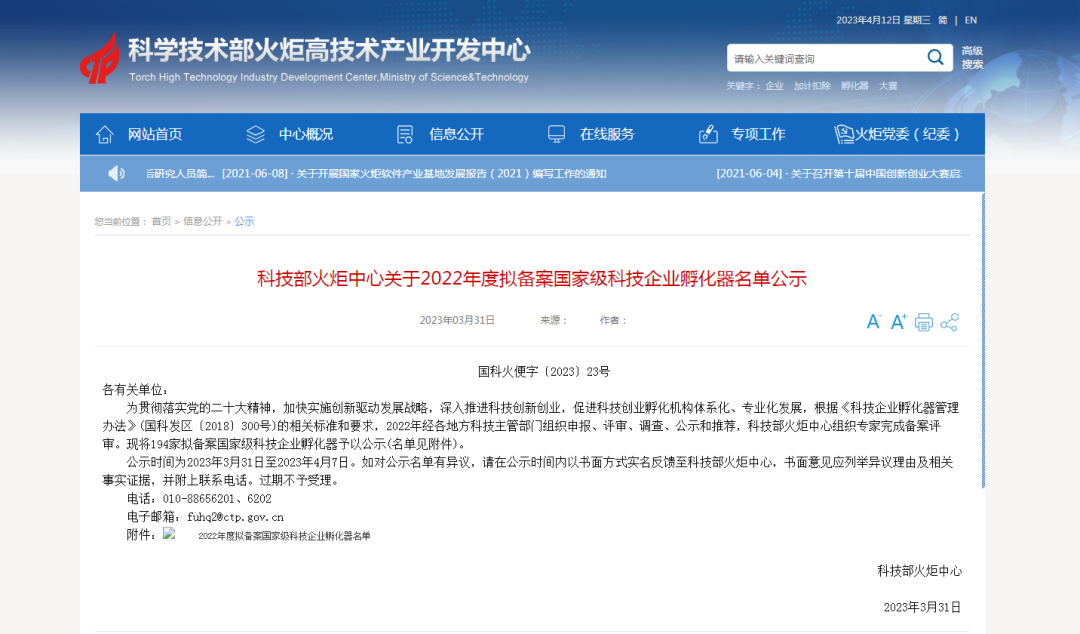Open the attachment paperclip icon beside 附件

click(168, 535)
